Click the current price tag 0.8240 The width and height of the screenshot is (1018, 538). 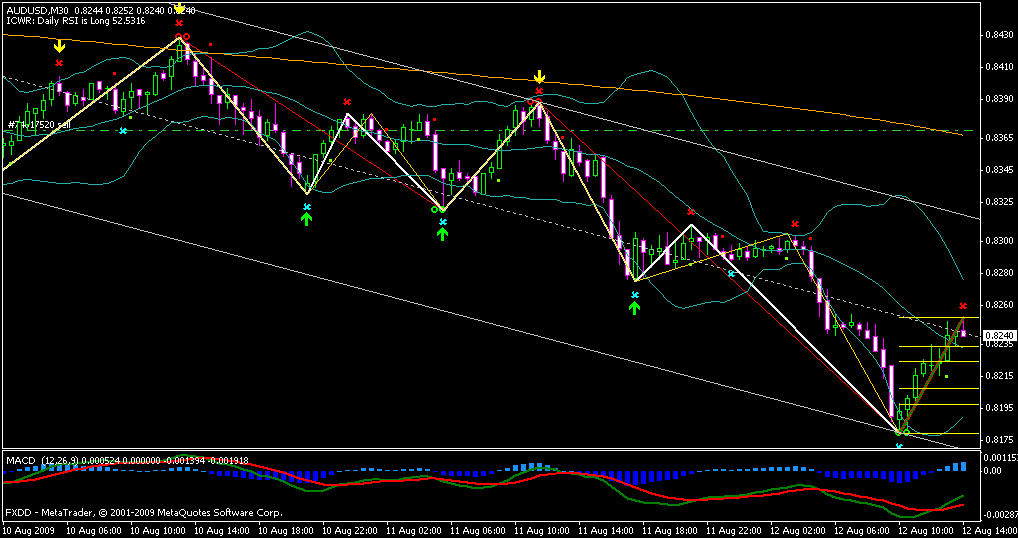tap(998, 336)
